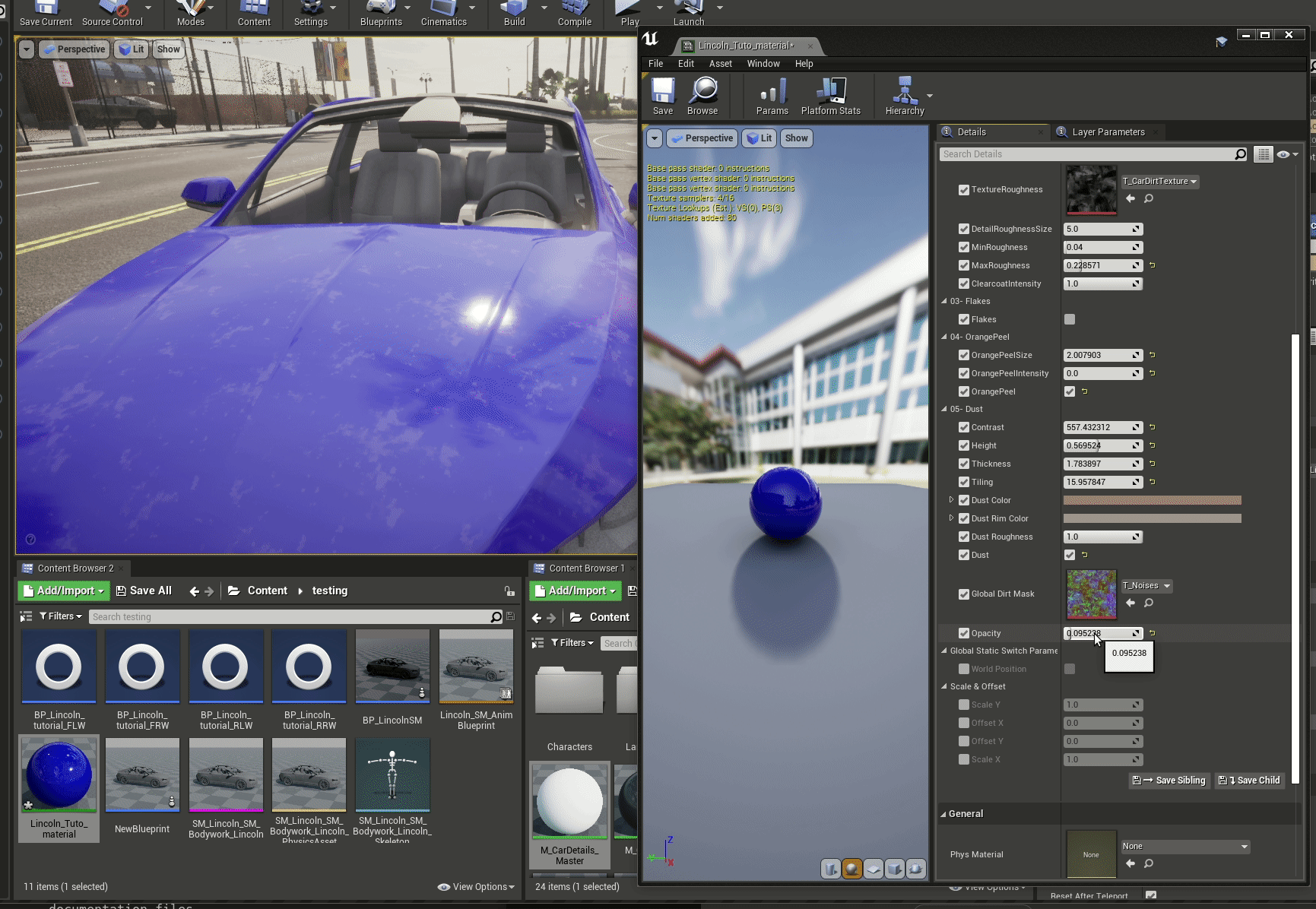Select the Lincoln_Tuto_material asset thumbnail
The height and width of the screenshot is (909, 1316).
(59, 775)
